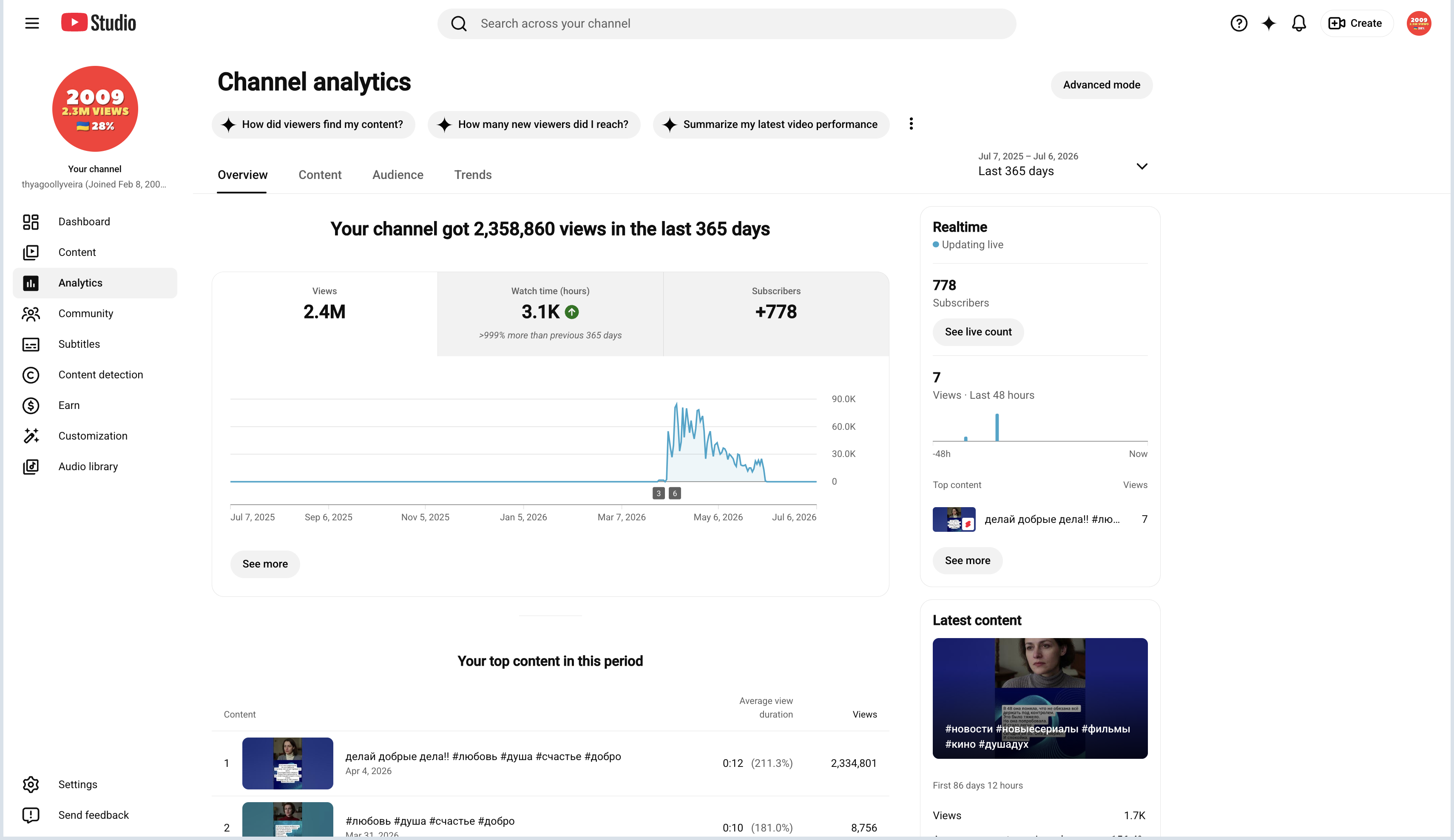Click the See live count button
1454x840 pixels.
[x=977, y=332]
